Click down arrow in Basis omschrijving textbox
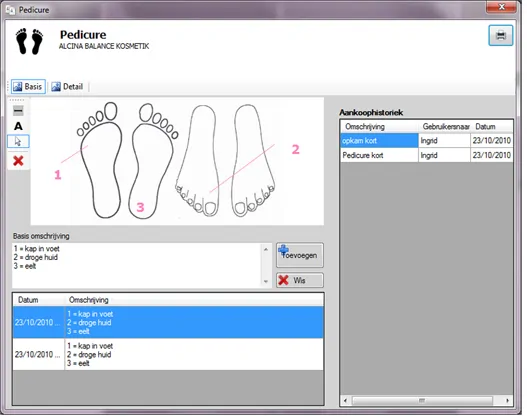 click(x=266, y=282)
